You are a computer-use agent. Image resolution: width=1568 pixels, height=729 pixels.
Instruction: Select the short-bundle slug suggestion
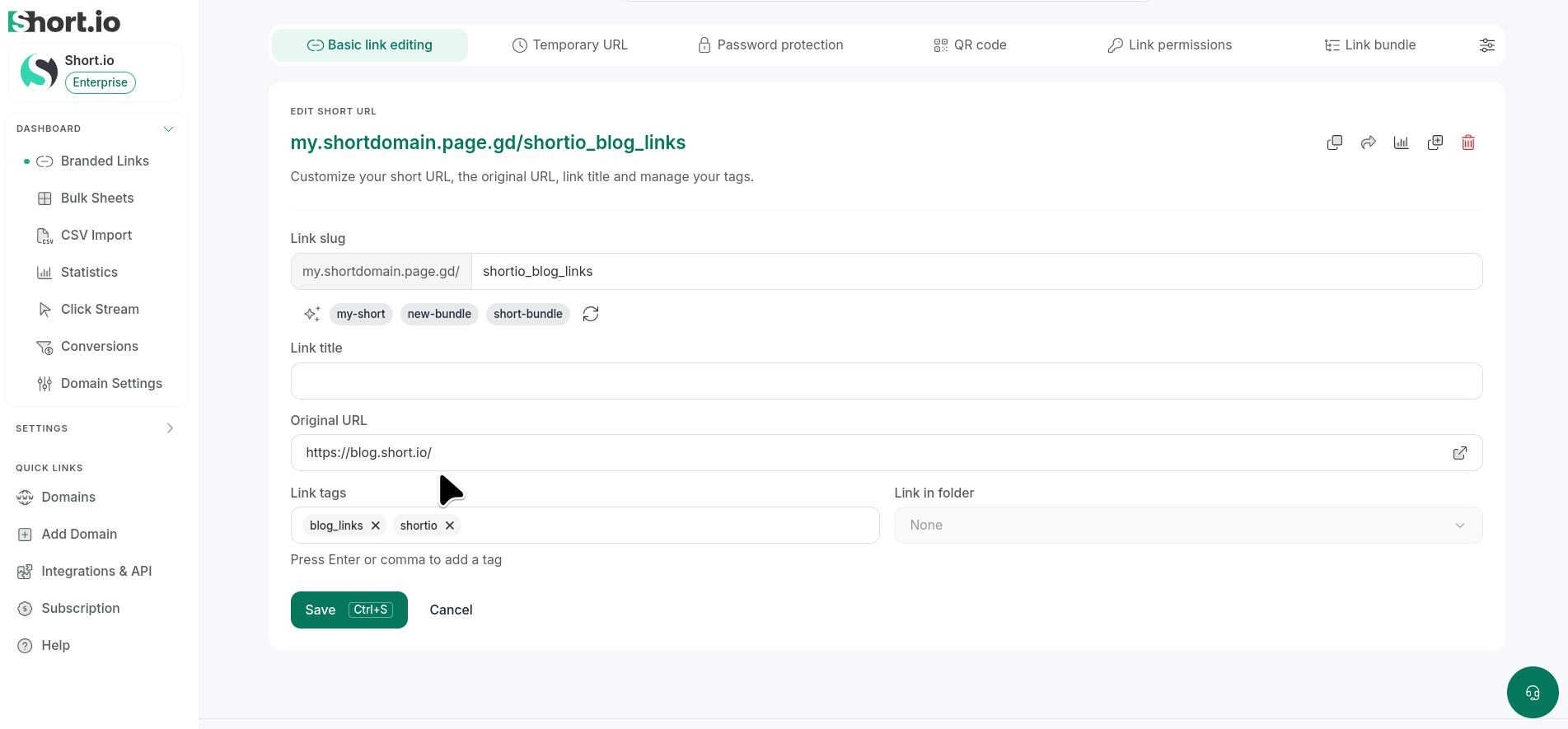528,314
